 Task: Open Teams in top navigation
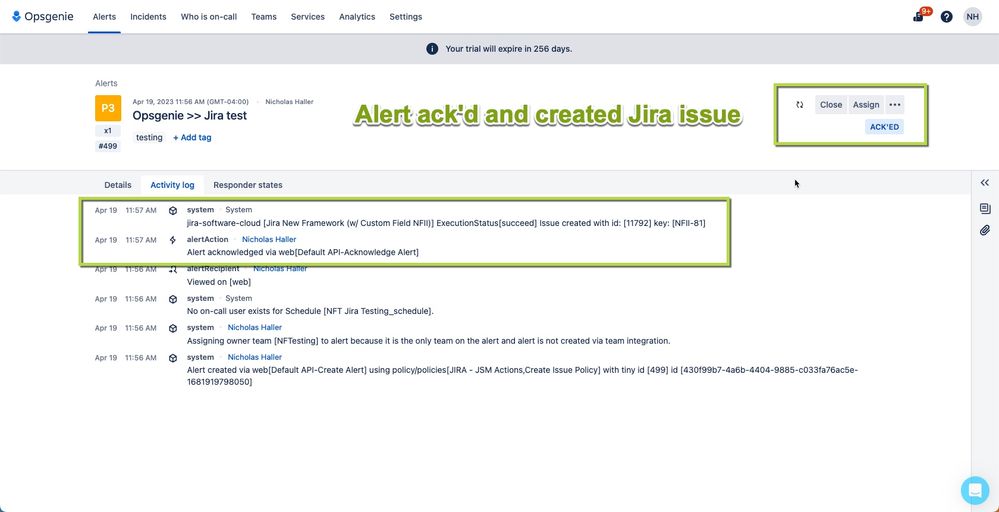(x=264, y=17)
